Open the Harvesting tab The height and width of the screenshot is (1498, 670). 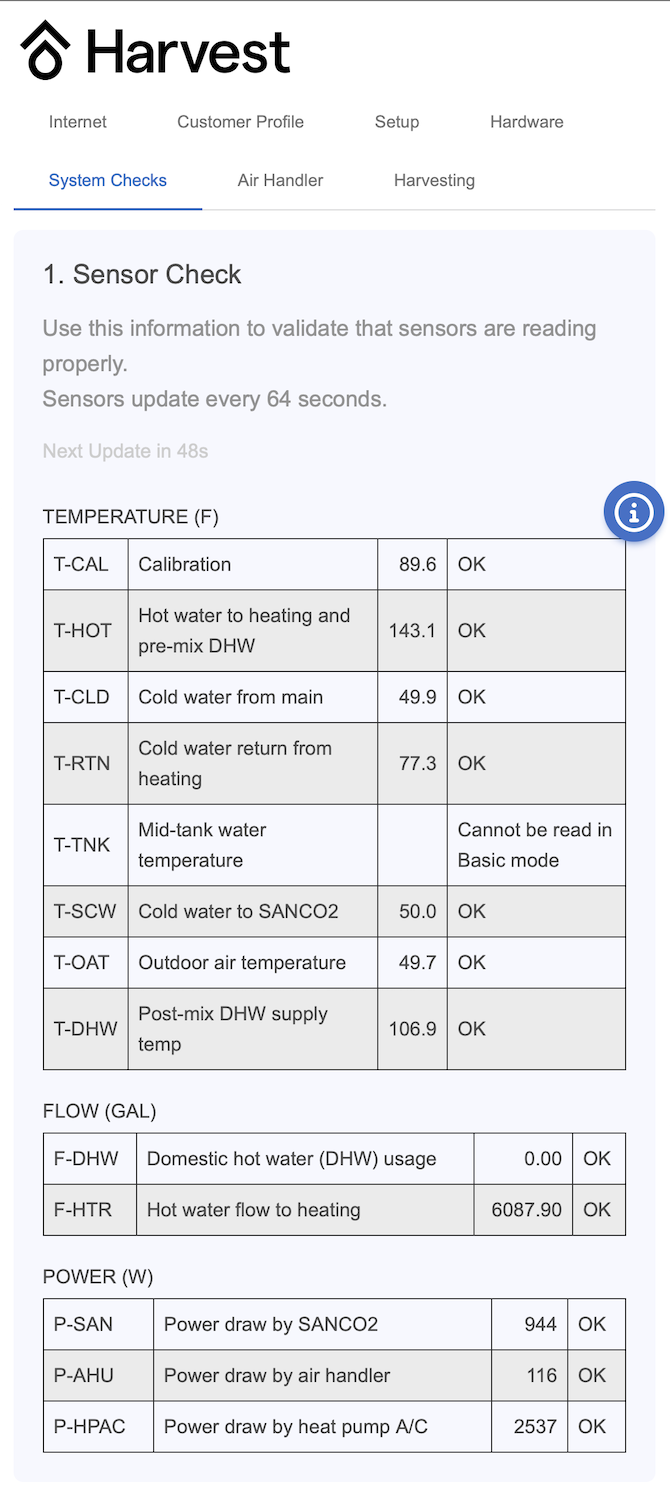click(434, 181)
